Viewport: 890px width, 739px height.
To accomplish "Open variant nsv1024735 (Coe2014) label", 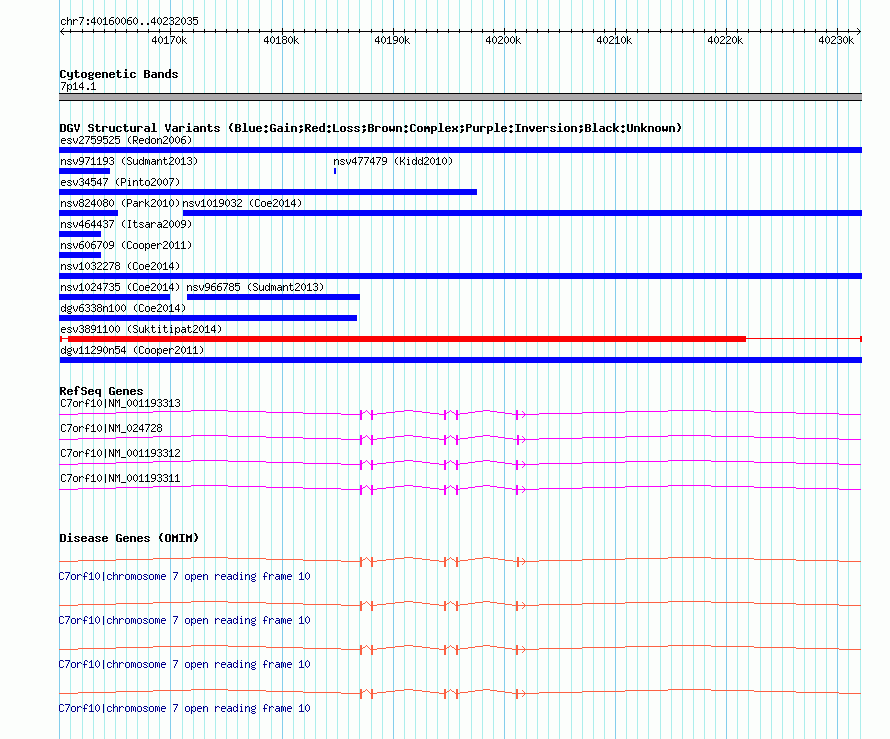I will pyautogui.click(x=120, y=287).
